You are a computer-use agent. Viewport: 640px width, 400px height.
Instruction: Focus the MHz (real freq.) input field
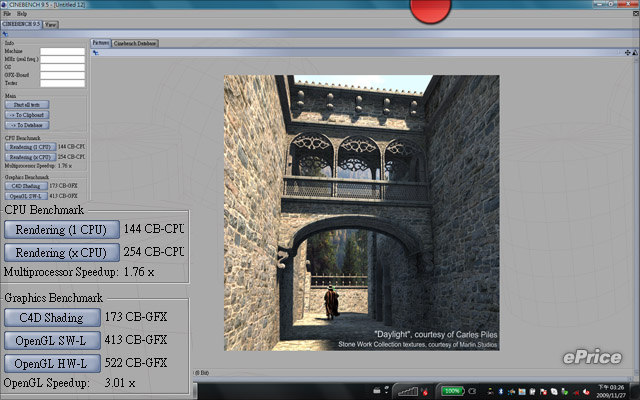pyautogui.click(x=62, y=59)
